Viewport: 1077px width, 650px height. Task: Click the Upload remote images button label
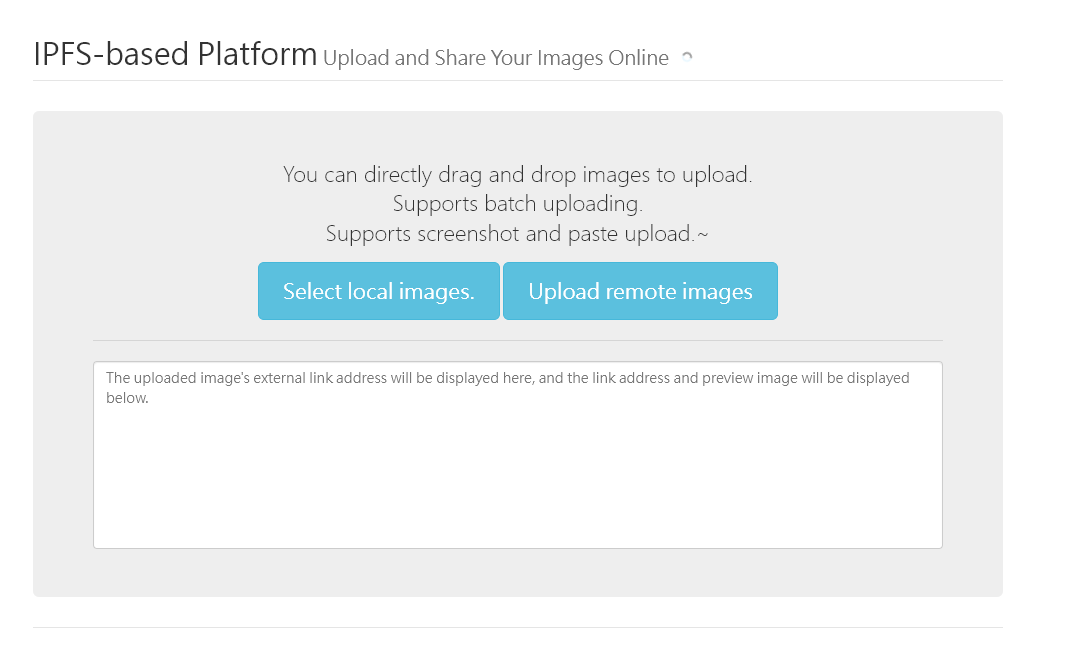[x=640, y=291]
